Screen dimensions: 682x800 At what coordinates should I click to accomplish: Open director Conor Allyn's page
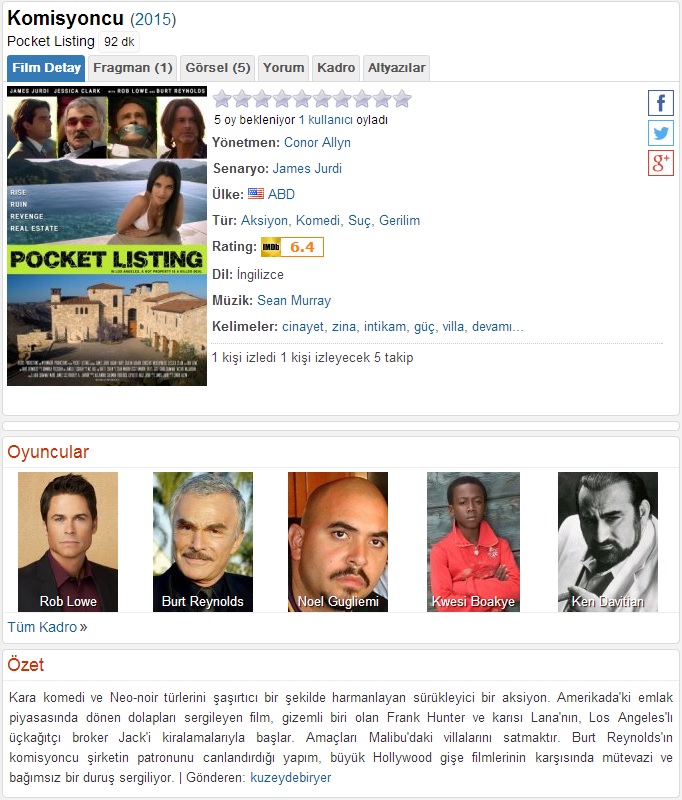[317, 142]
